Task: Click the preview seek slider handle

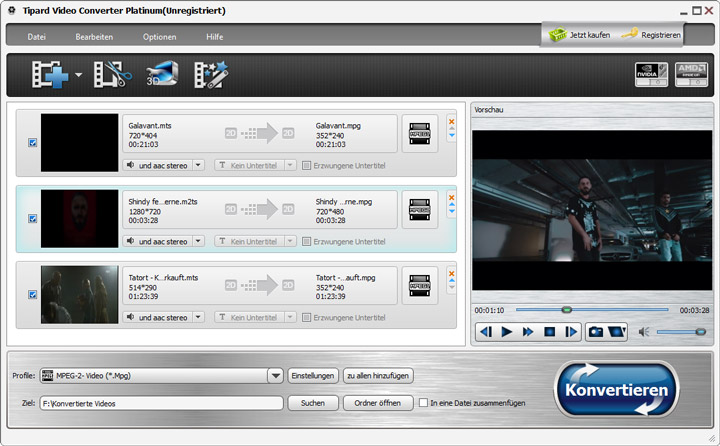Action: [567, 310]
